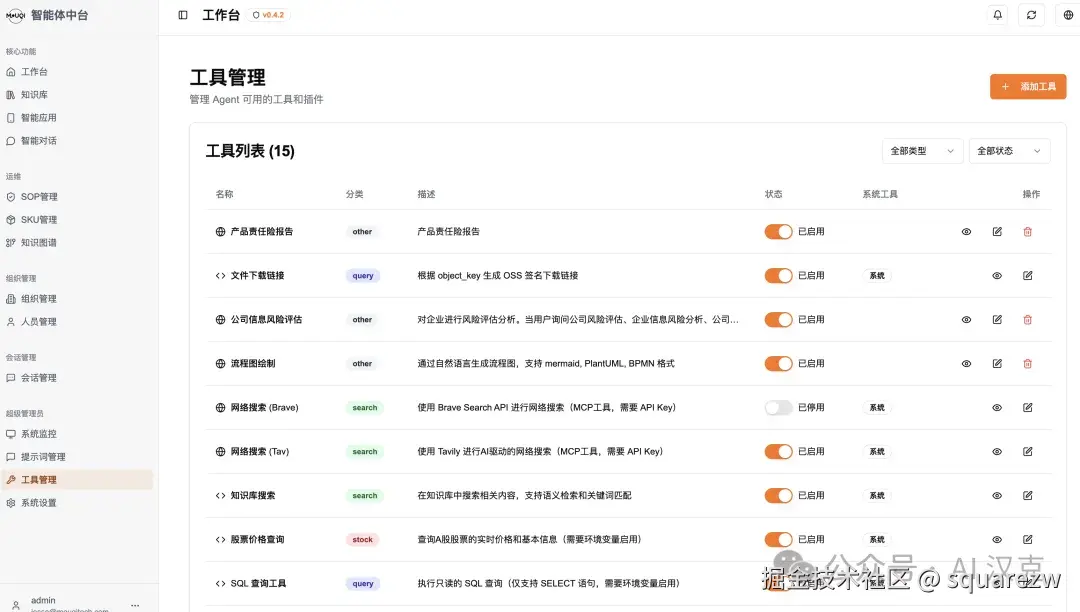Select 工具管理 in sidebar
The width and height of the screenshot is (1080, 612).
pos(76,480)
